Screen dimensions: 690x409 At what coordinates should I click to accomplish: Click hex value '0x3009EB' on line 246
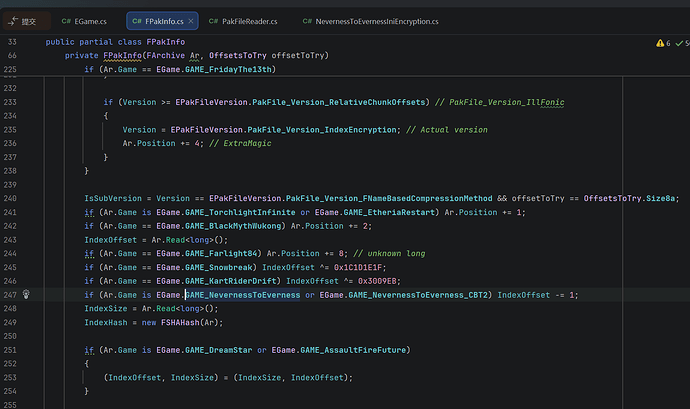[x=377, y=281]
